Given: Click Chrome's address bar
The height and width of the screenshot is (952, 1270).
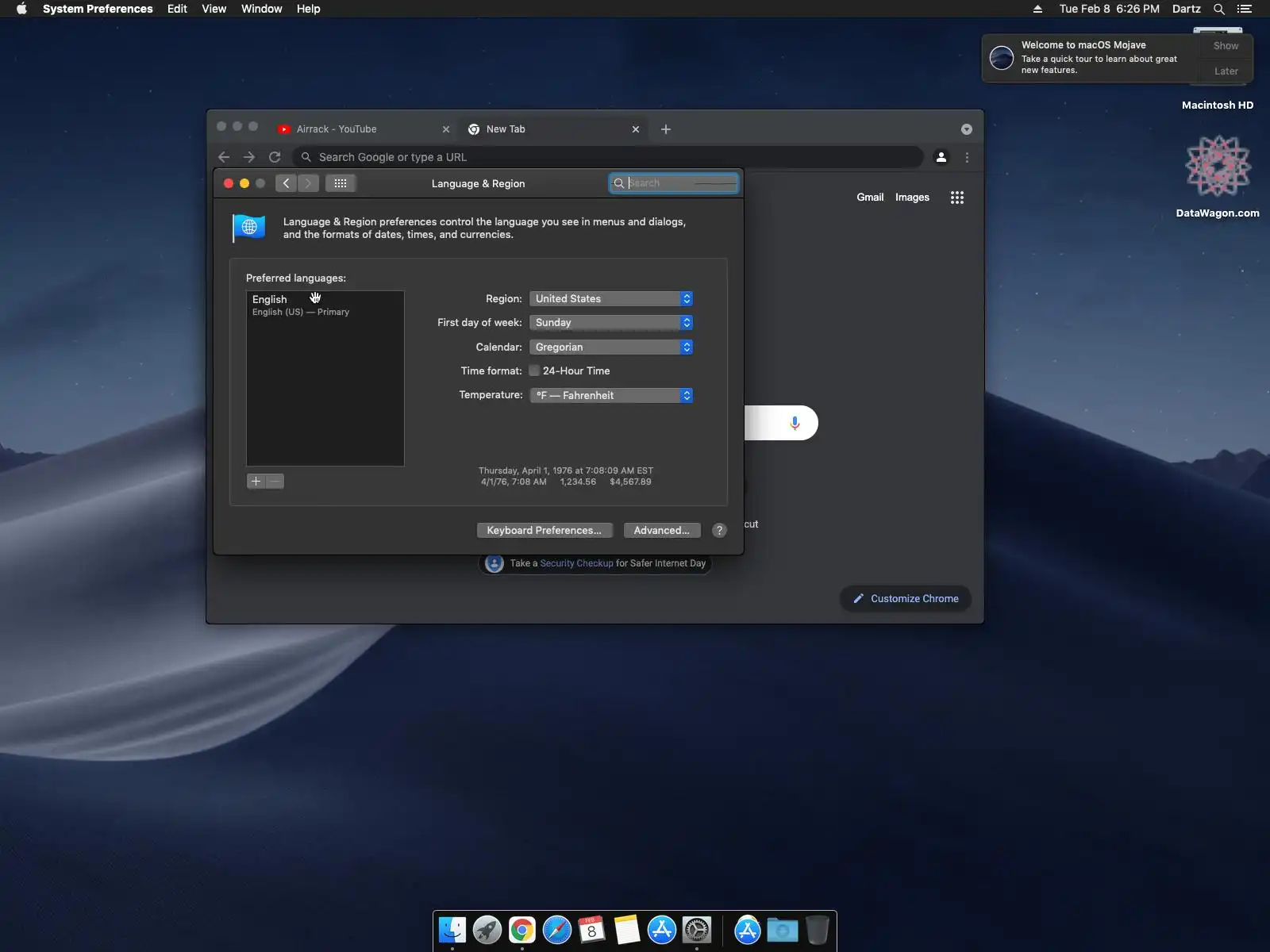Looking at the screenshot, I should coord(608,157).
